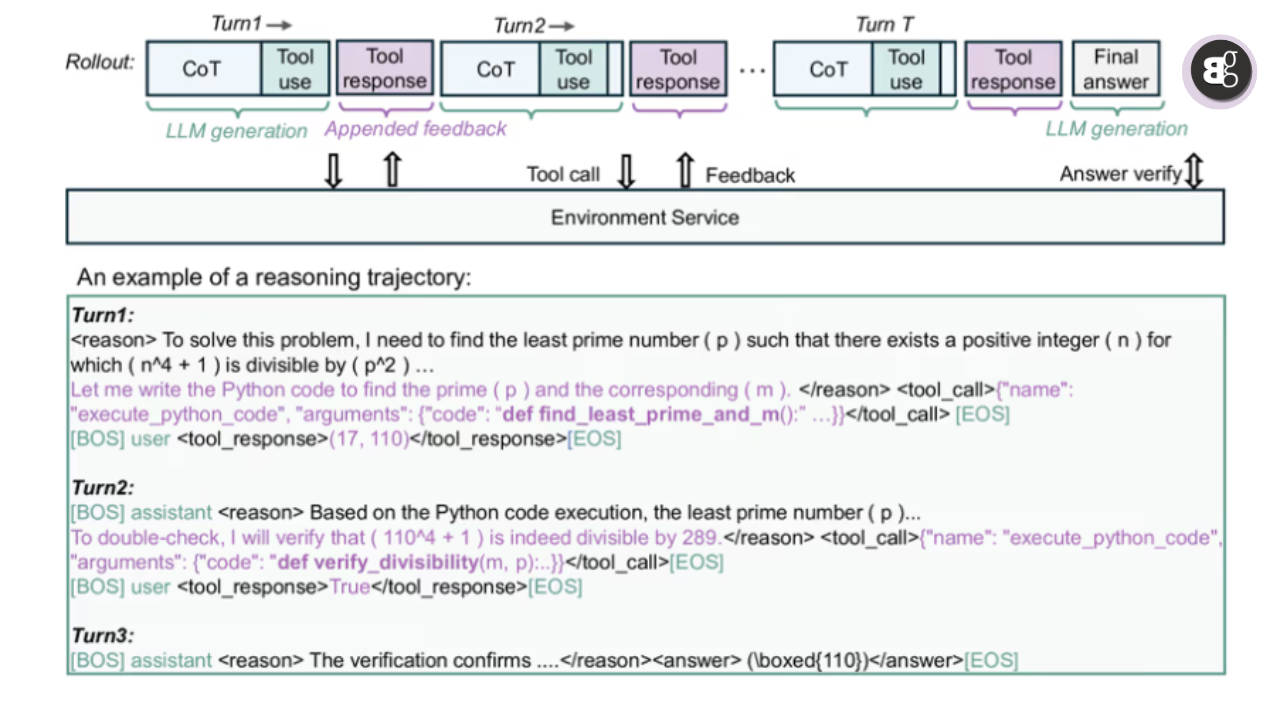The width and height of the screenshot is (1280, 720).
Task: Select the Turn1 CoT block
Action: click(202, 69)
